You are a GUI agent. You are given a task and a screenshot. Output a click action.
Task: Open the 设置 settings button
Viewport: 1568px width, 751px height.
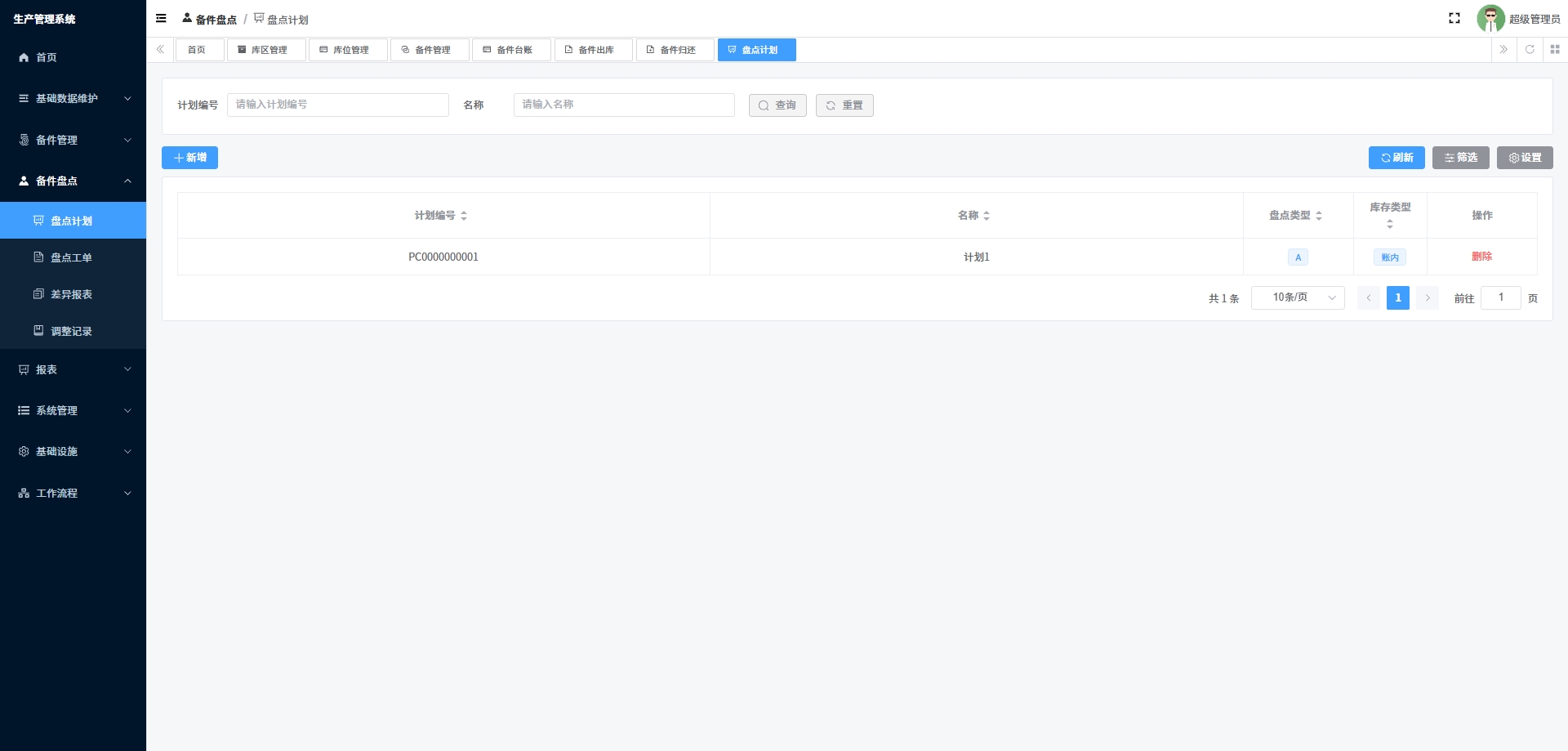(x=1525, y=158)
